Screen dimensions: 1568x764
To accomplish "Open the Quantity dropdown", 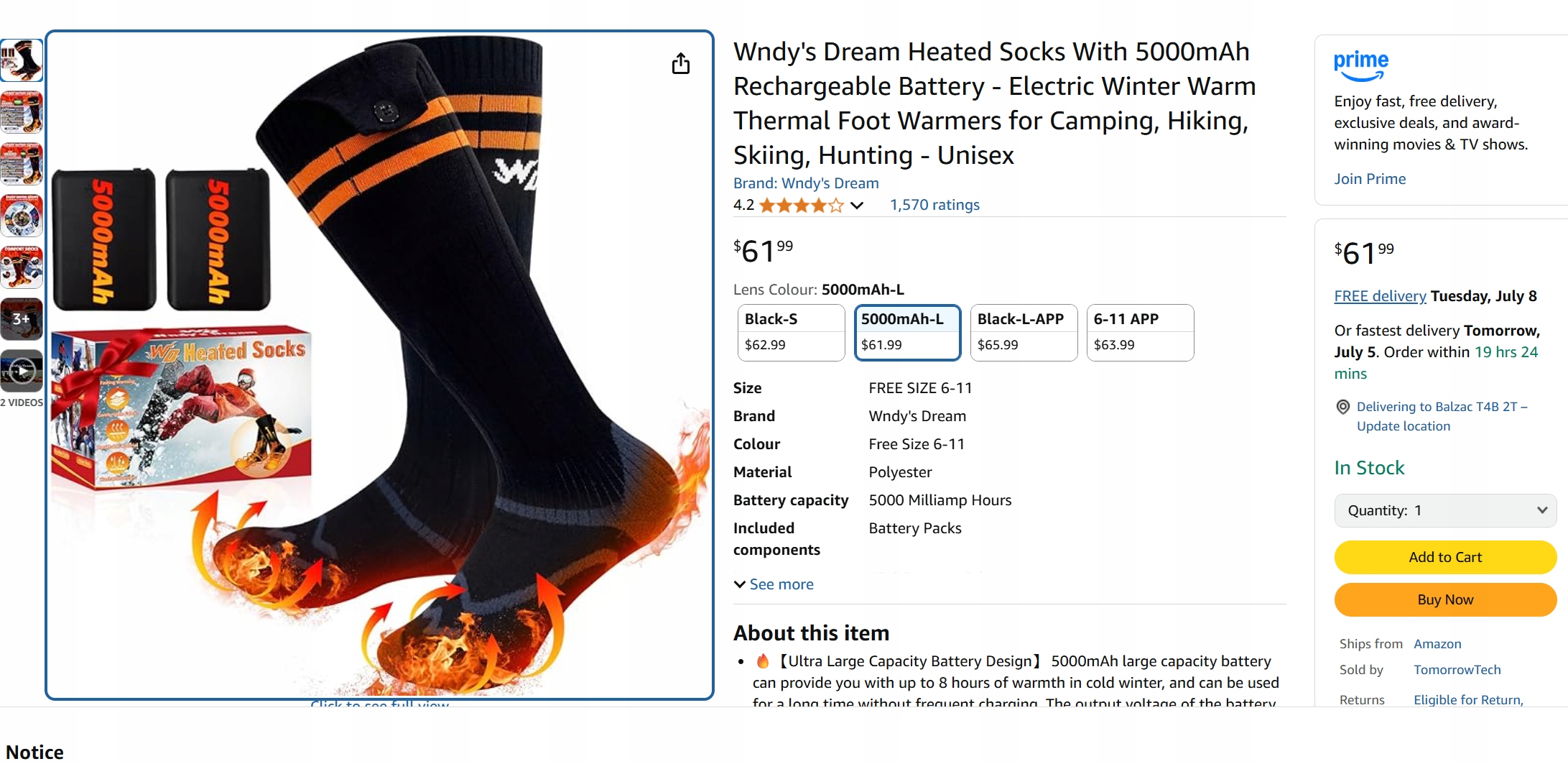I will pyautogui.click(x=1445, y=510).
